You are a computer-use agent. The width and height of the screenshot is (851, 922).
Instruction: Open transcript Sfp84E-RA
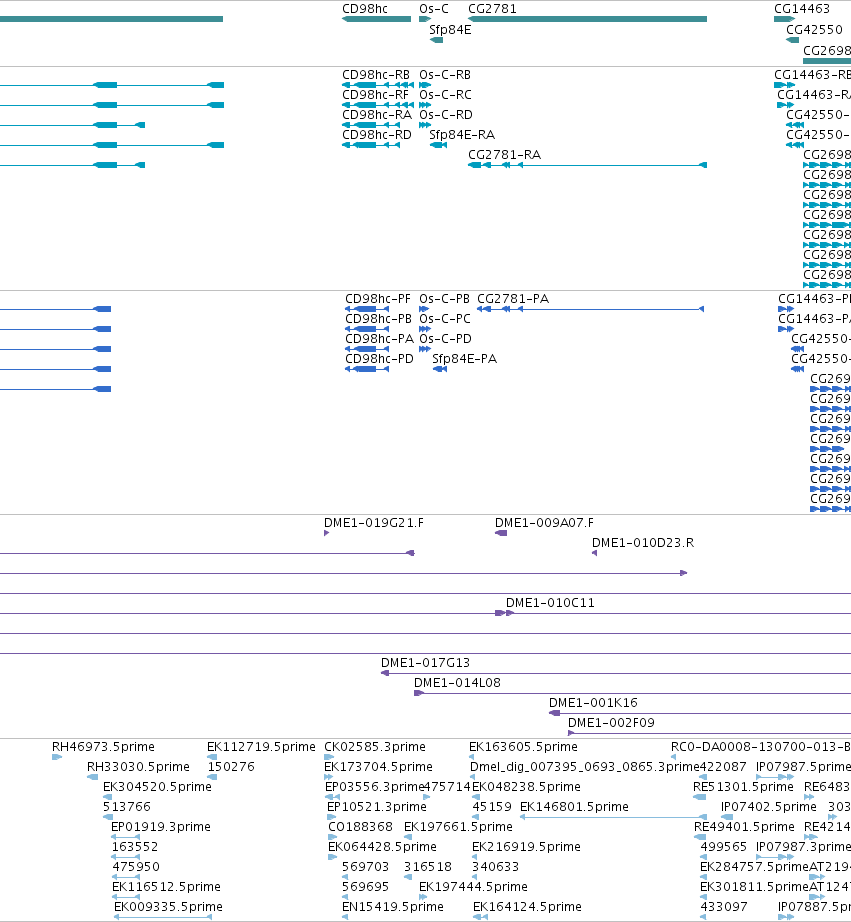[462, 135]
